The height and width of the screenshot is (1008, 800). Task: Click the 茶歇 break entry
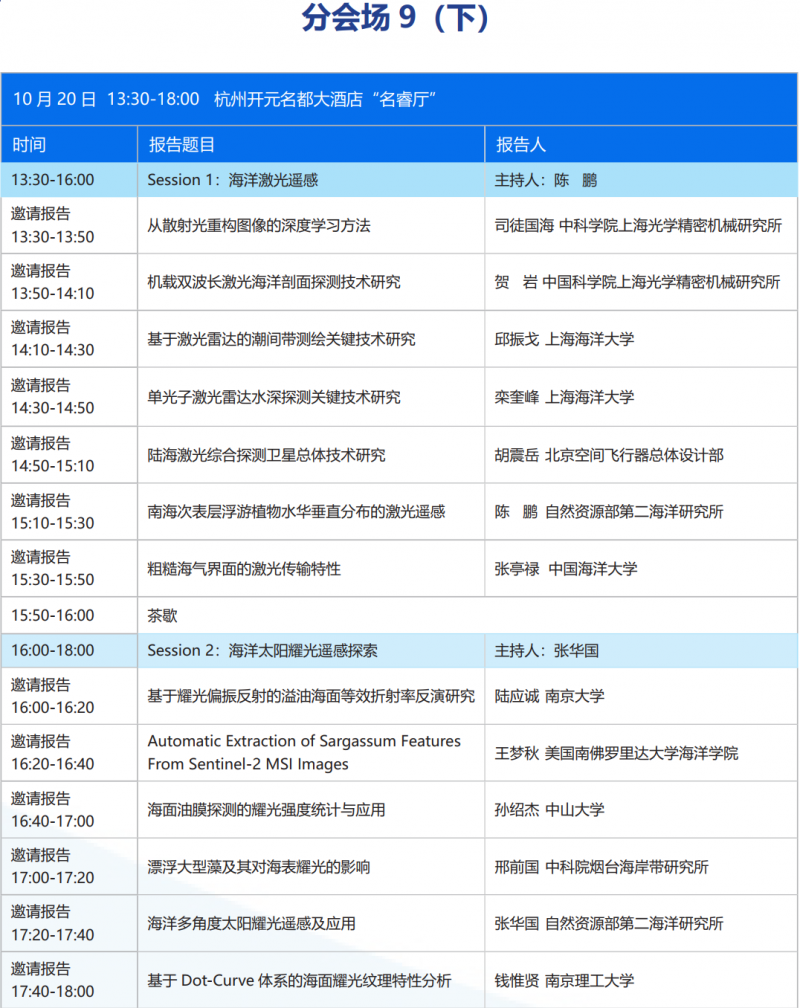point(162,616)
